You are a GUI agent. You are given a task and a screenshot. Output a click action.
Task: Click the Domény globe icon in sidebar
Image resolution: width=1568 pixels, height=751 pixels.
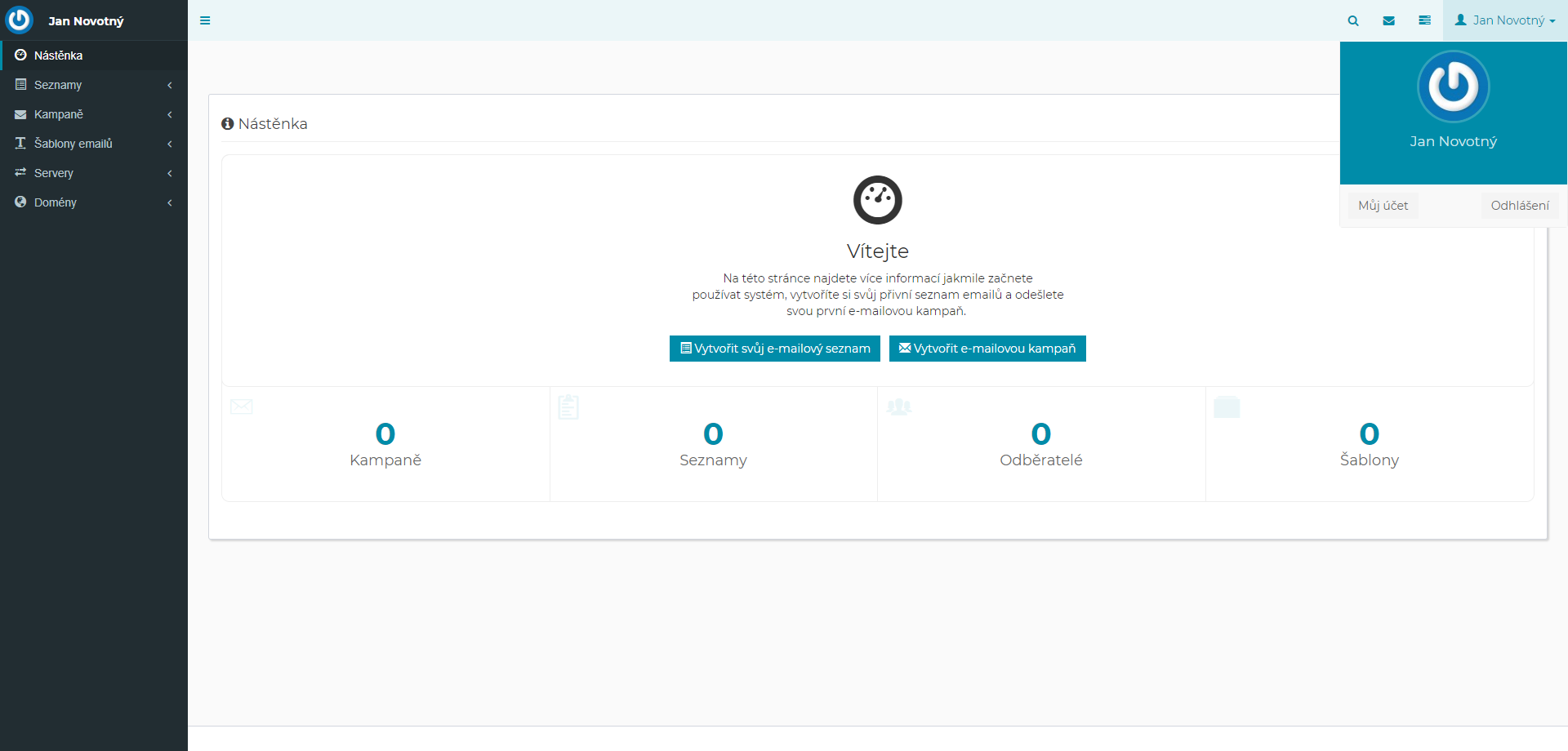(x=20, y=202)
